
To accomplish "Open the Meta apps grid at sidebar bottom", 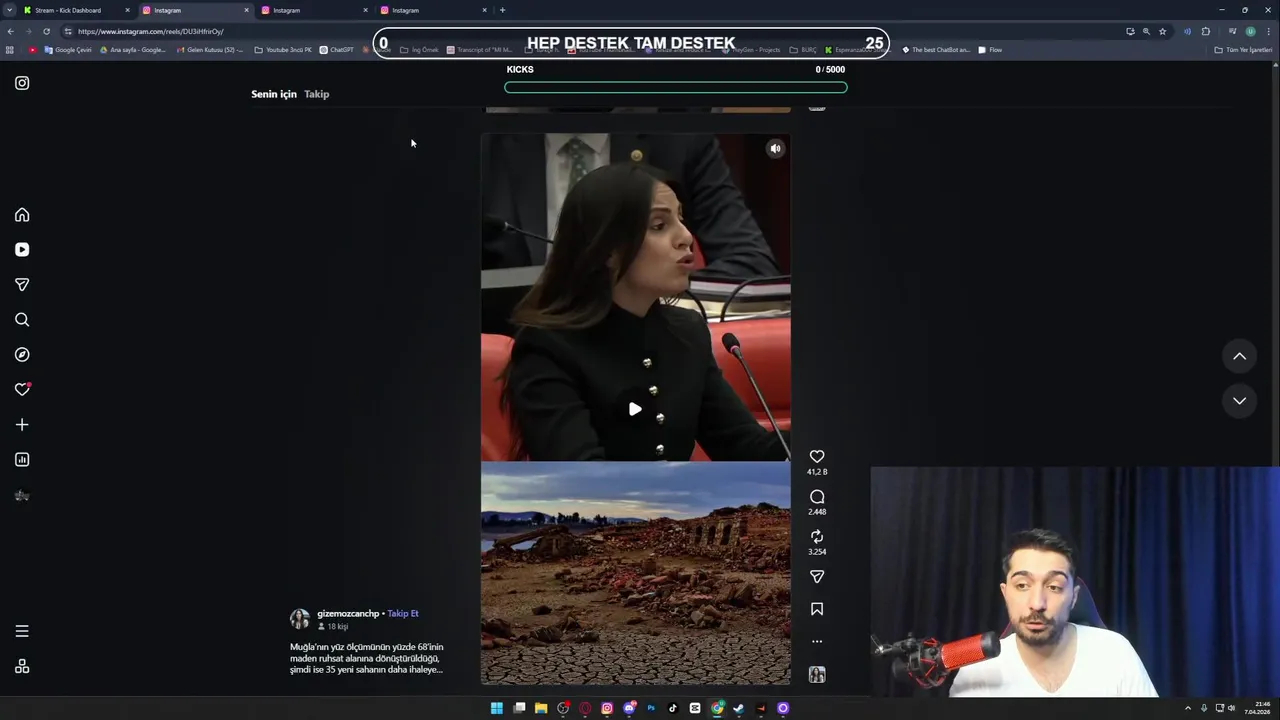I will tap(22, 667).
